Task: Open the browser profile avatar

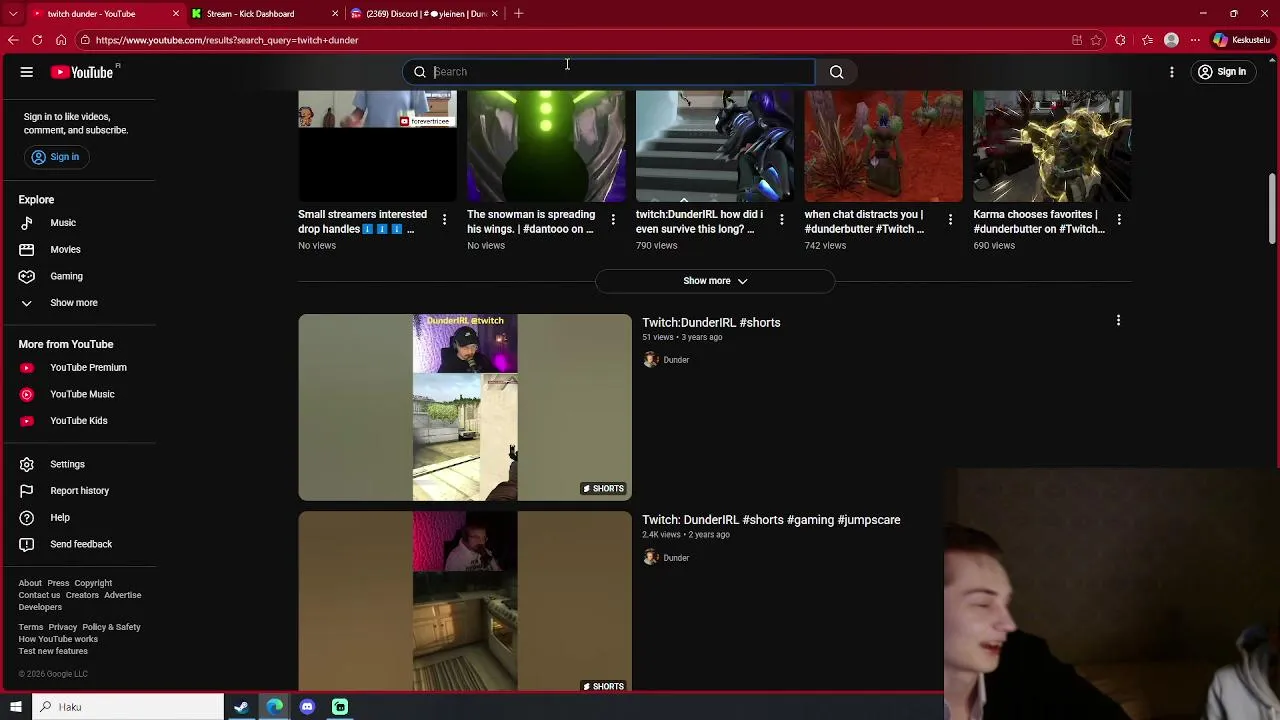Action: click(1171, 40)
